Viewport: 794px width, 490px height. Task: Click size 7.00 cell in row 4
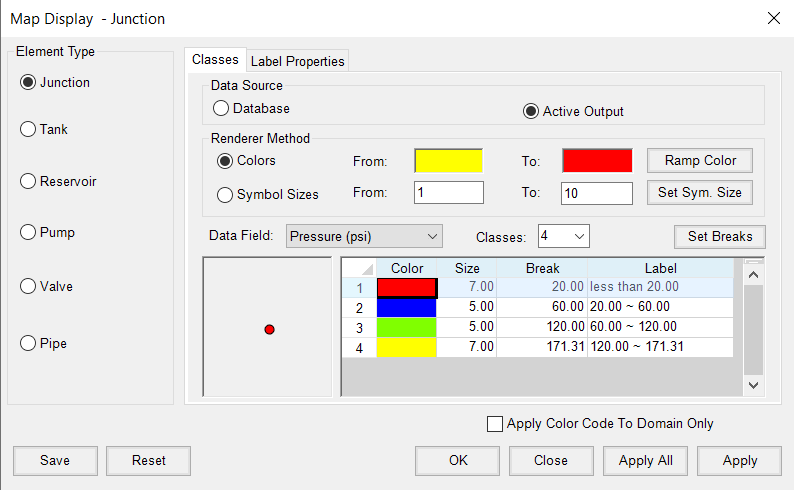coord(467,347)
